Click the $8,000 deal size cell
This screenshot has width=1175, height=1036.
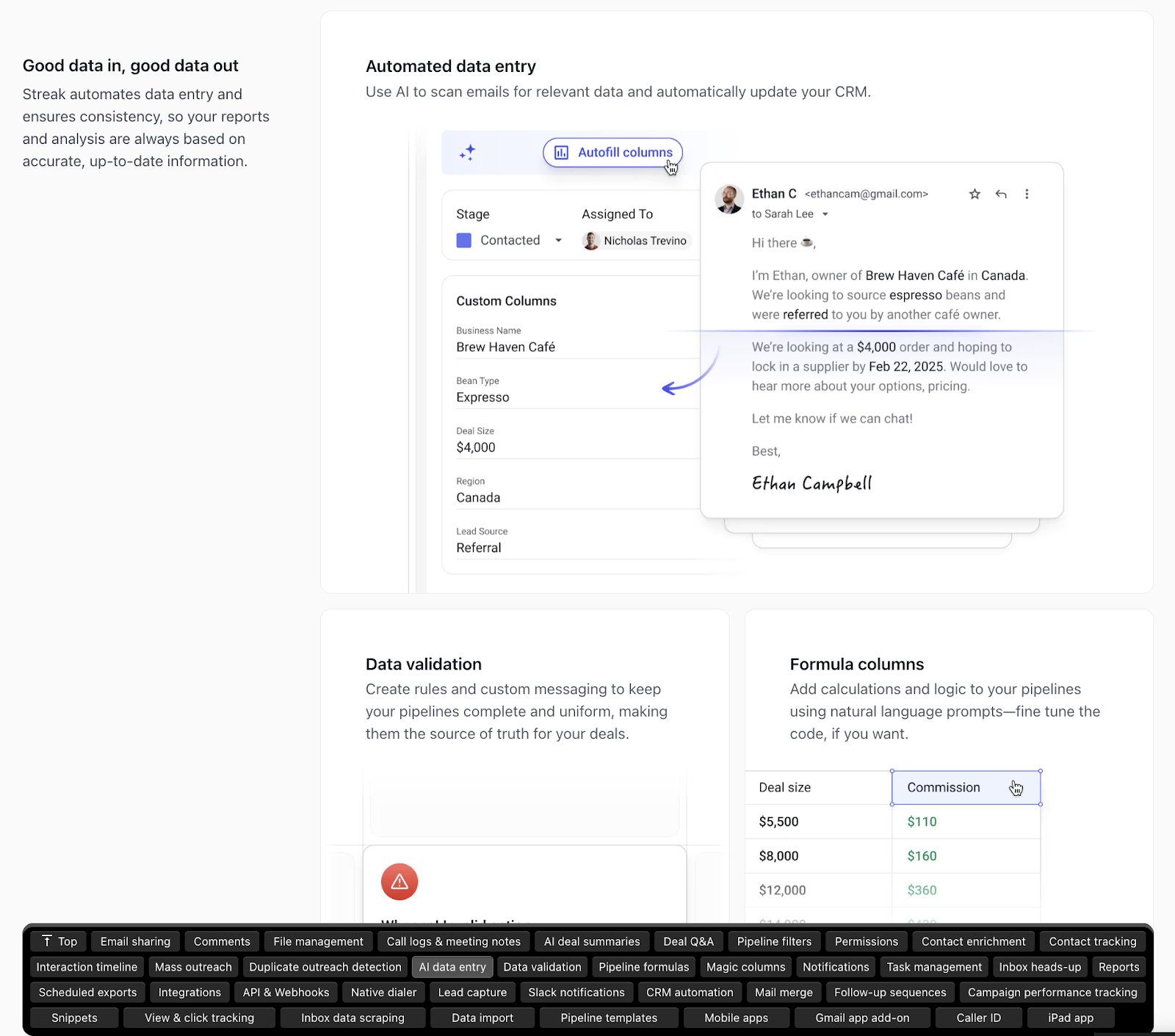tap(818, 856)
